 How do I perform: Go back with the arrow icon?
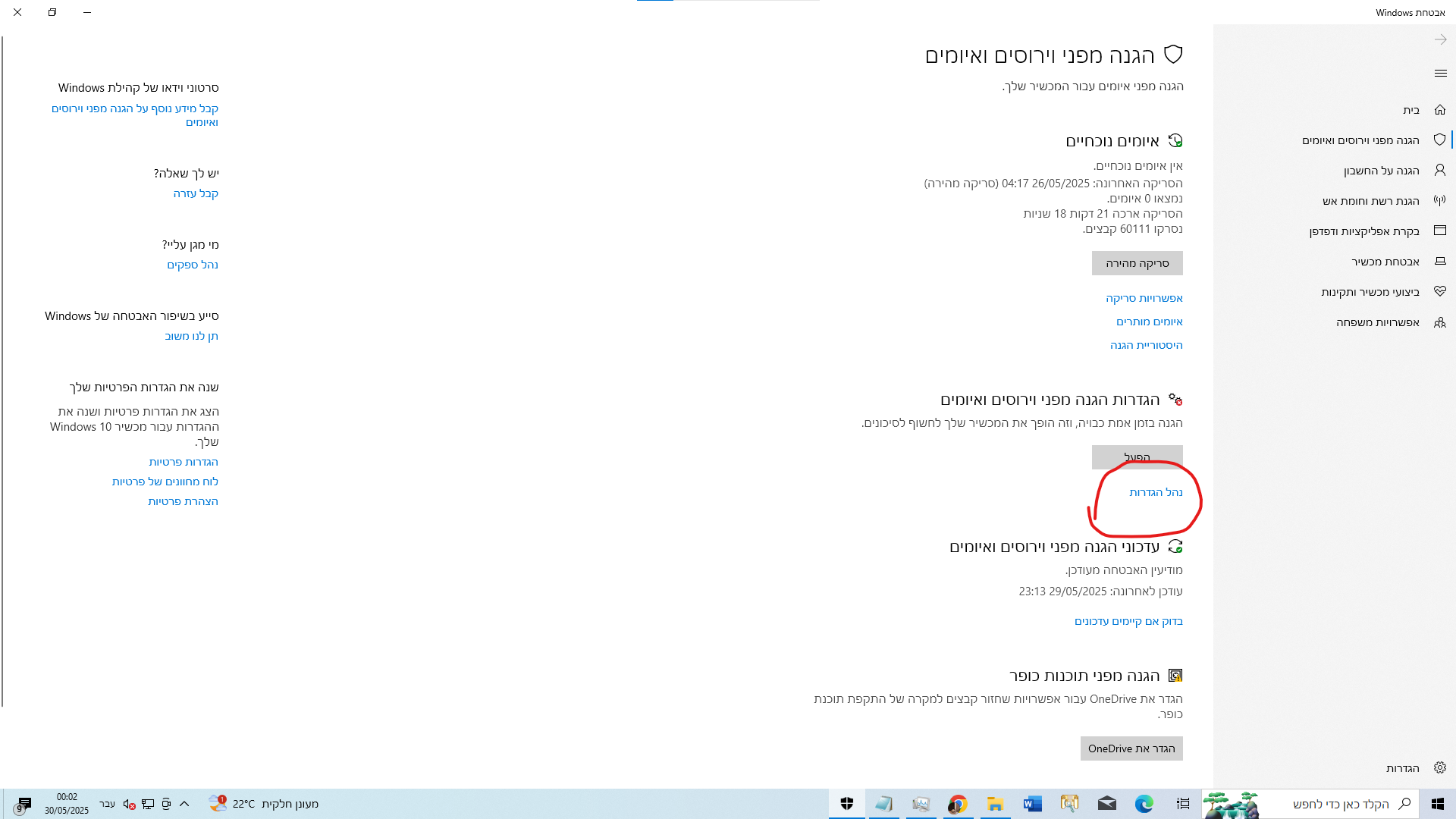[1440, 39]
